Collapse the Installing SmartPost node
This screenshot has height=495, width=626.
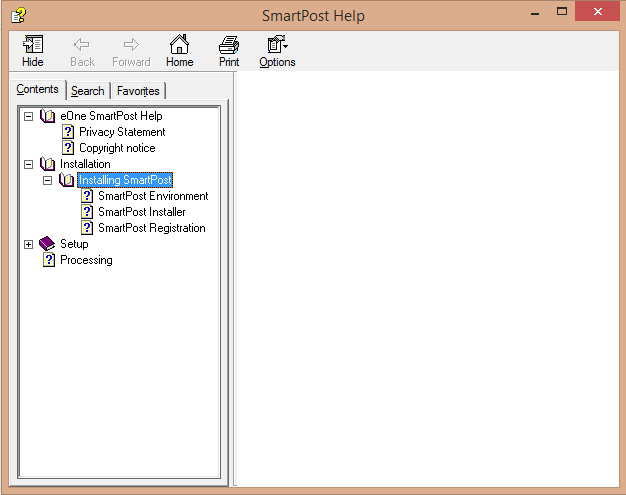click(48, 180)
